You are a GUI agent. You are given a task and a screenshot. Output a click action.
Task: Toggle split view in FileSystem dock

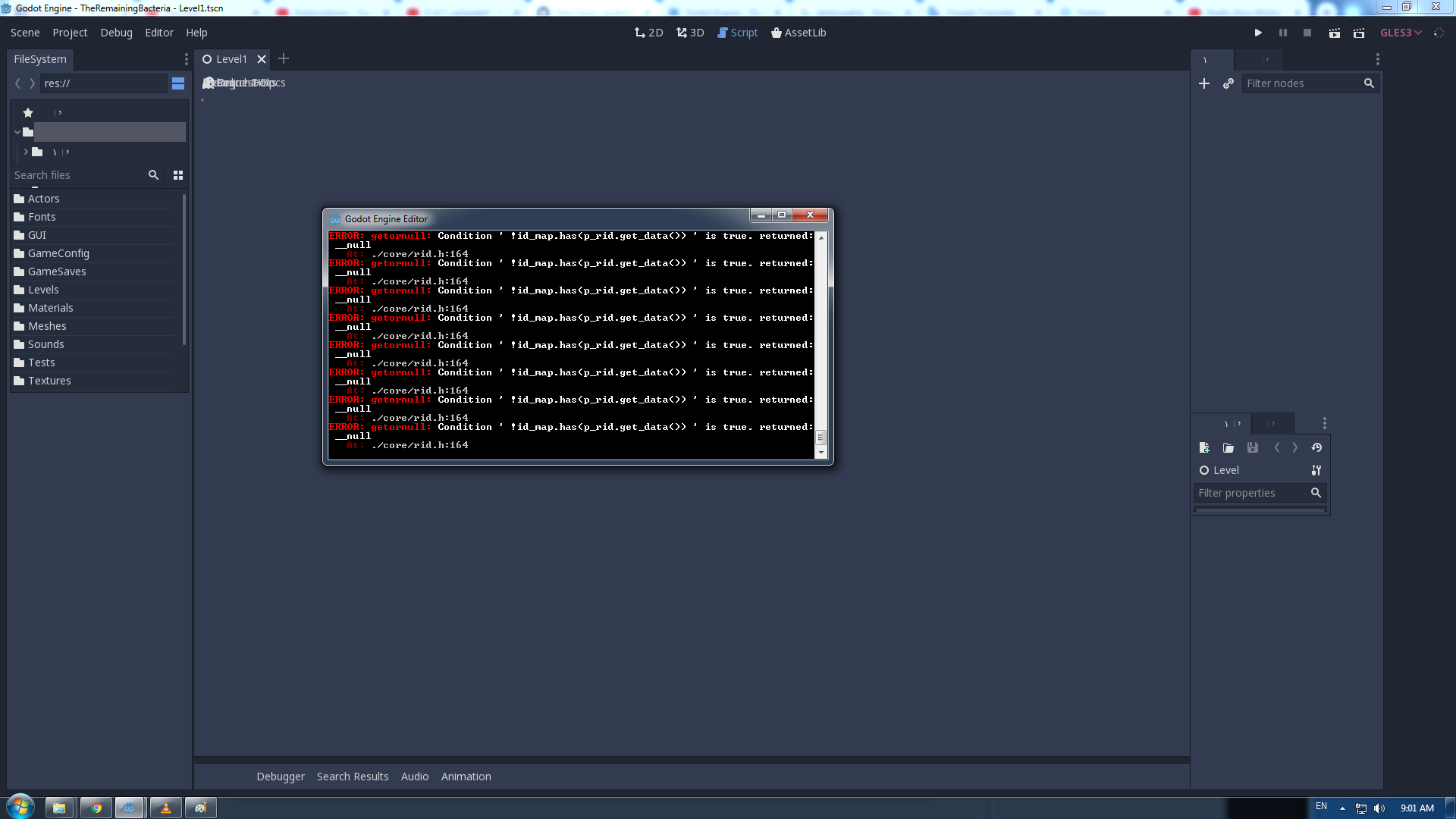[x=178, y=83]
